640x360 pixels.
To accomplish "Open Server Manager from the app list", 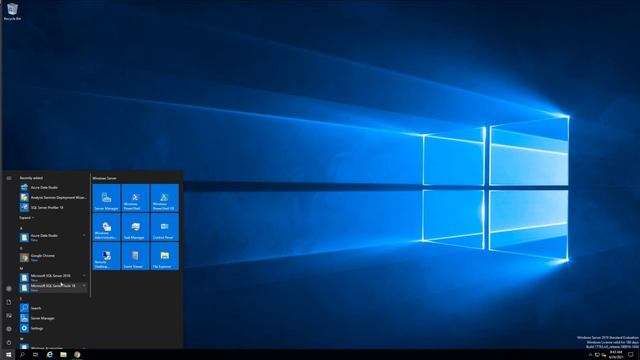I will (x=53, y=318).
